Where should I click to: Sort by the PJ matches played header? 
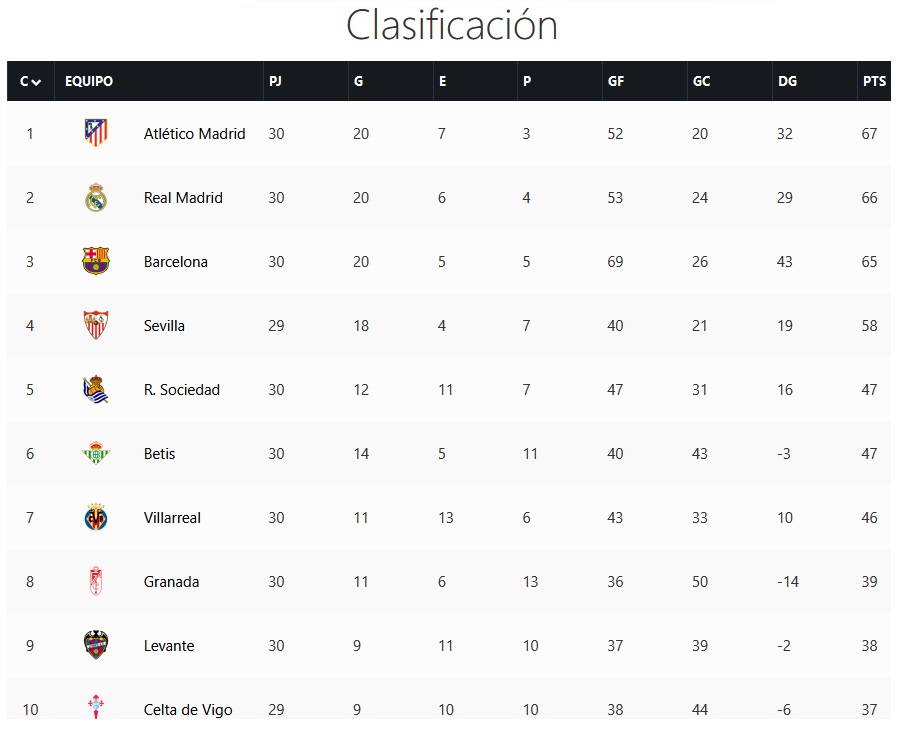pyautogui.click(x=275, y=81)
